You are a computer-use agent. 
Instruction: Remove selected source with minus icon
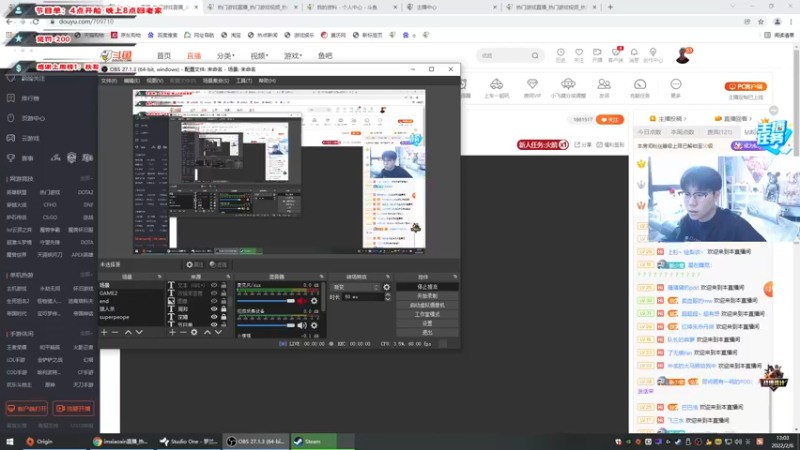(x=183, y=332)
